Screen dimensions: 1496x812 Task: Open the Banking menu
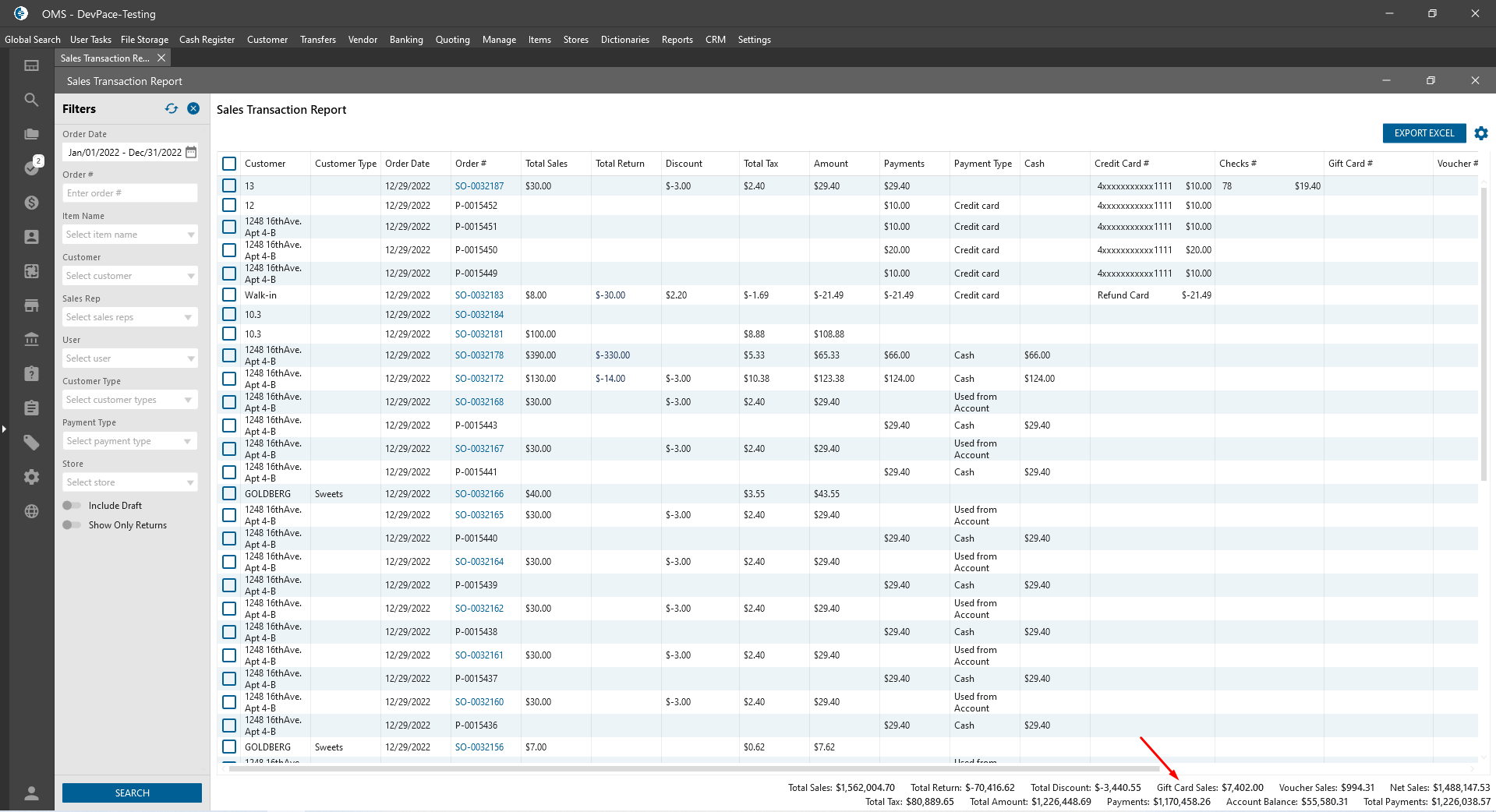tap(406, 40)
